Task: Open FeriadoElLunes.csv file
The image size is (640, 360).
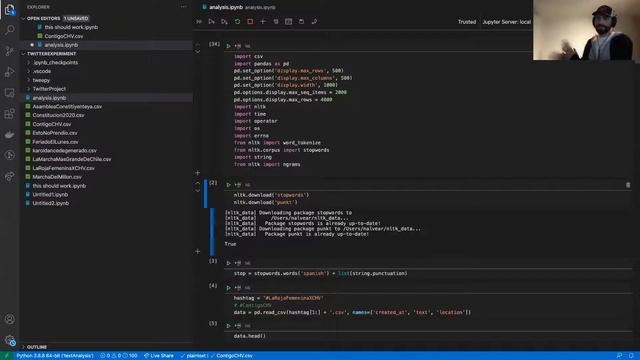Action: [x=55, y=142]
